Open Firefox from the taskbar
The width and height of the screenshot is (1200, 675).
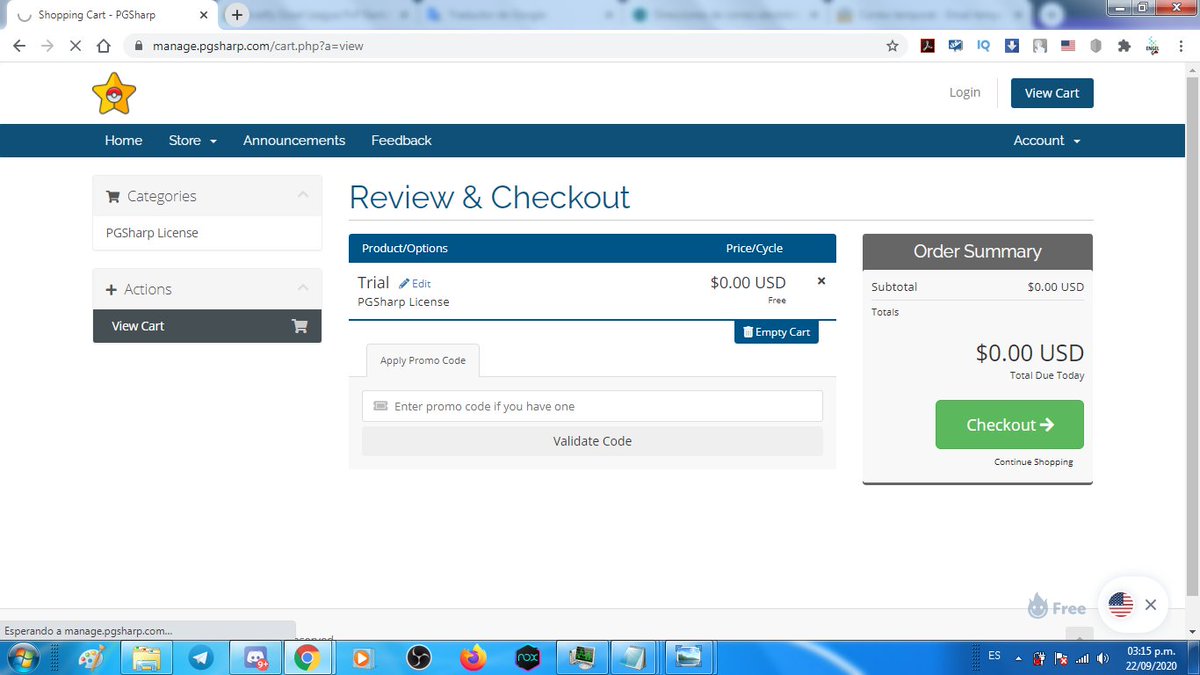(x=473, y=657)
